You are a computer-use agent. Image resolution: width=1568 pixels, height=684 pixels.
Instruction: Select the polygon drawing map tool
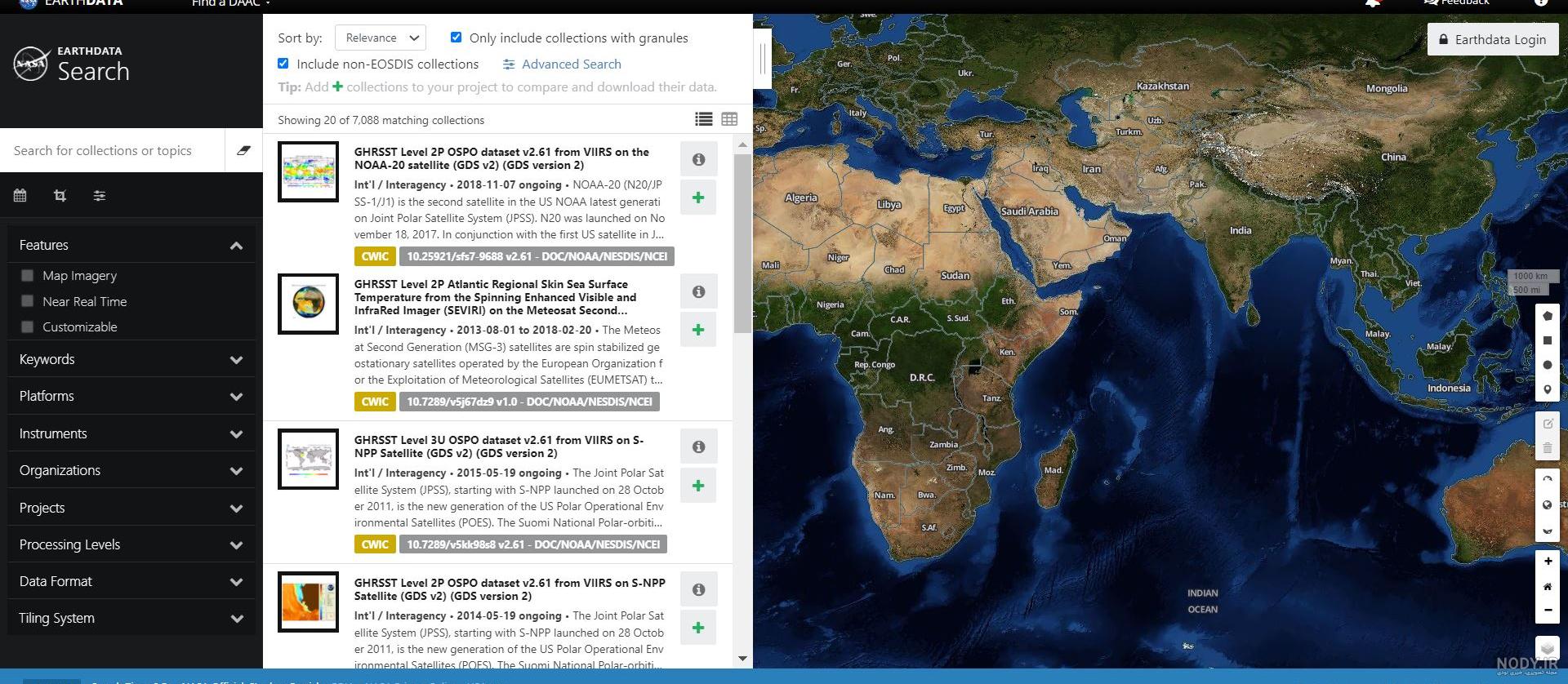1547,316
